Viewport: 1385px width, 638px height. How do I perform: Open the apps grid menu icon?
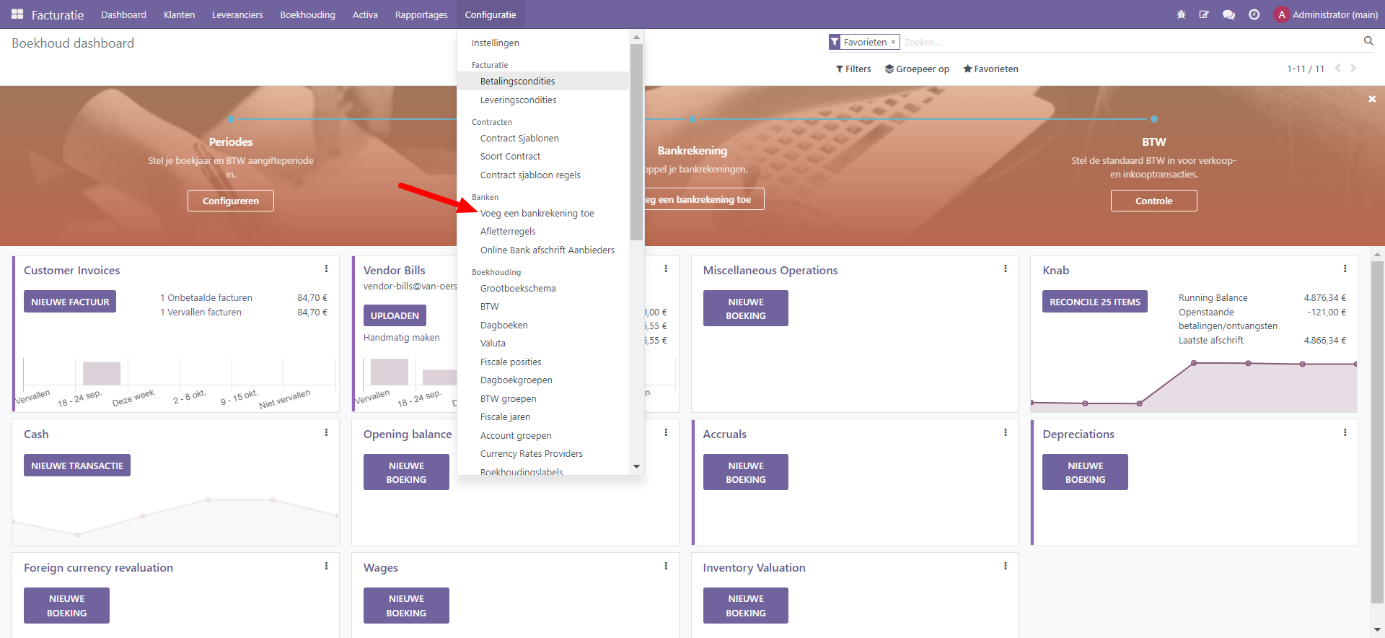click(x=17, y=14)
